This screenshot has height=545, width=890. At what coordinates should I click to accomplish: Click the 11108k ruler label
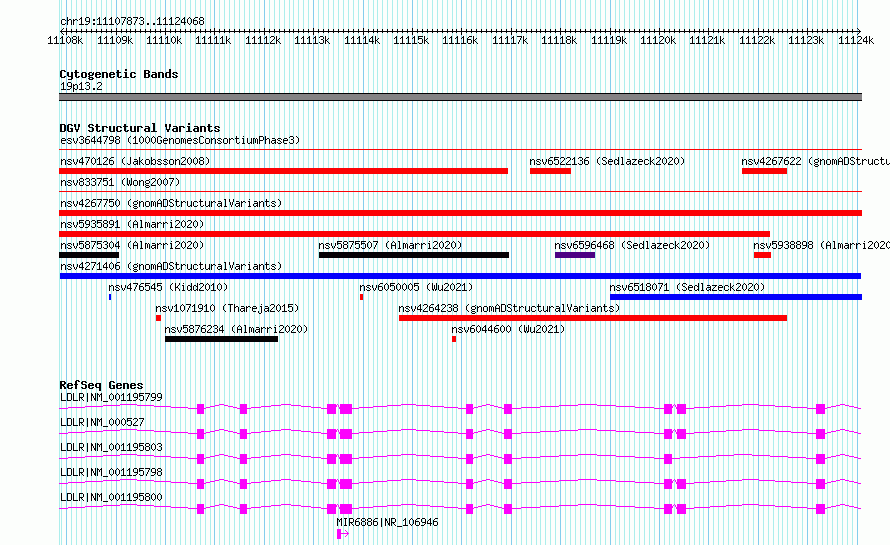(x=65, y=41)
